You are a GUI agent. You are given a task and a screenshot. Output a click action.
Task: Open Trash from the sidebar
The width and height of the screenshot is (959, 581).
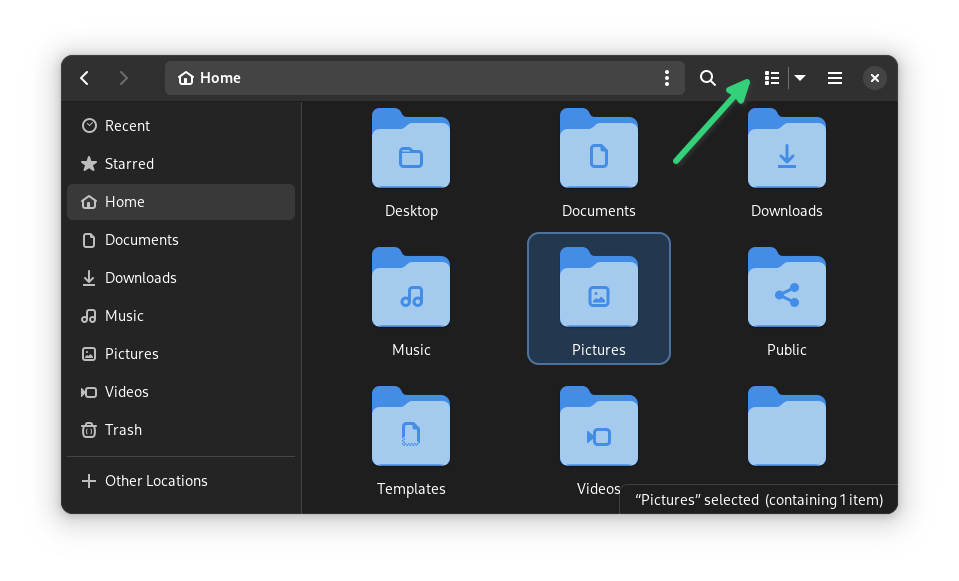tap(123, 430)
